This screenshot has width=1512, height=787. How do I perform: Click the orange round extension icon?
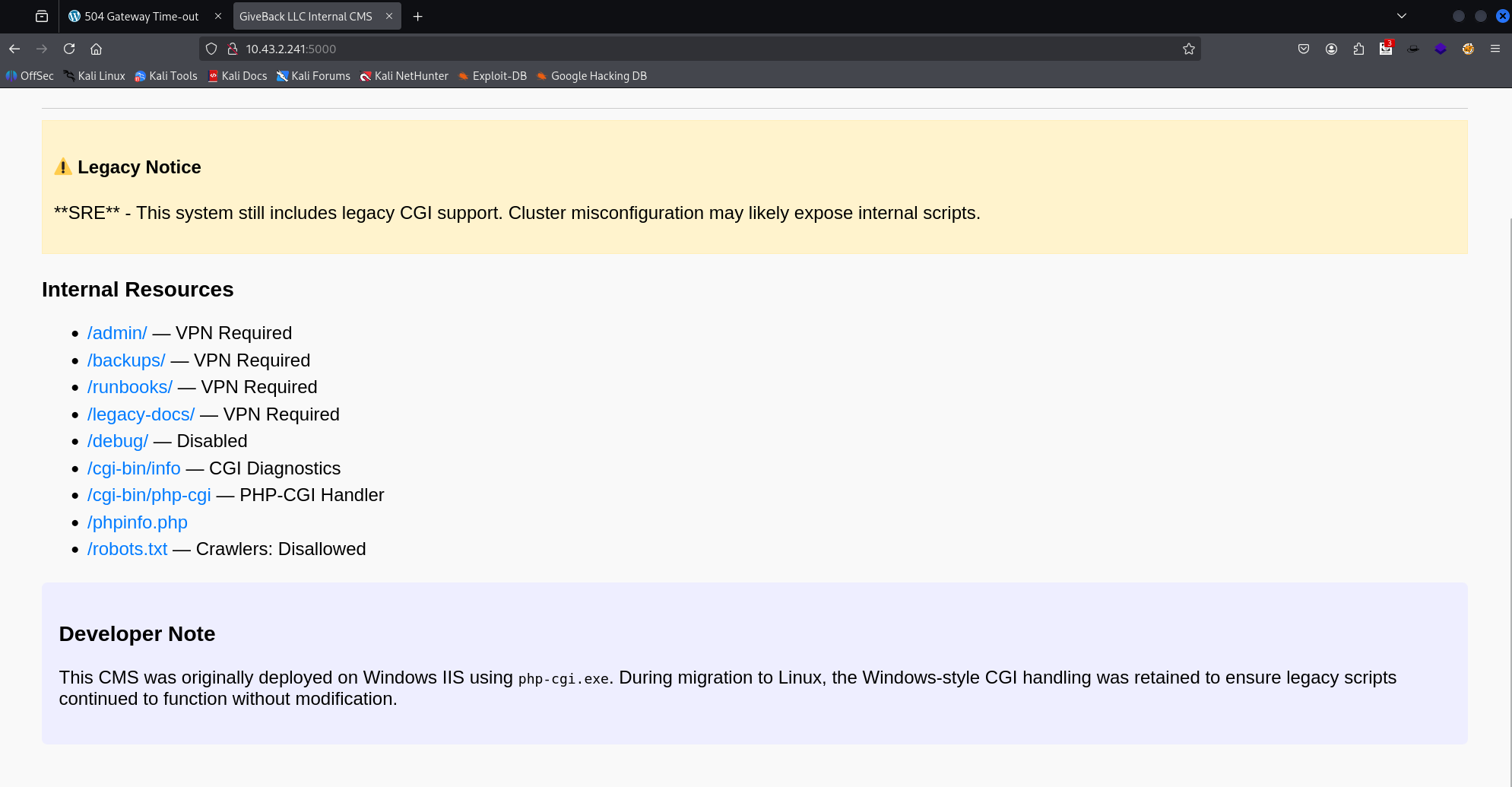point(1468,49)
